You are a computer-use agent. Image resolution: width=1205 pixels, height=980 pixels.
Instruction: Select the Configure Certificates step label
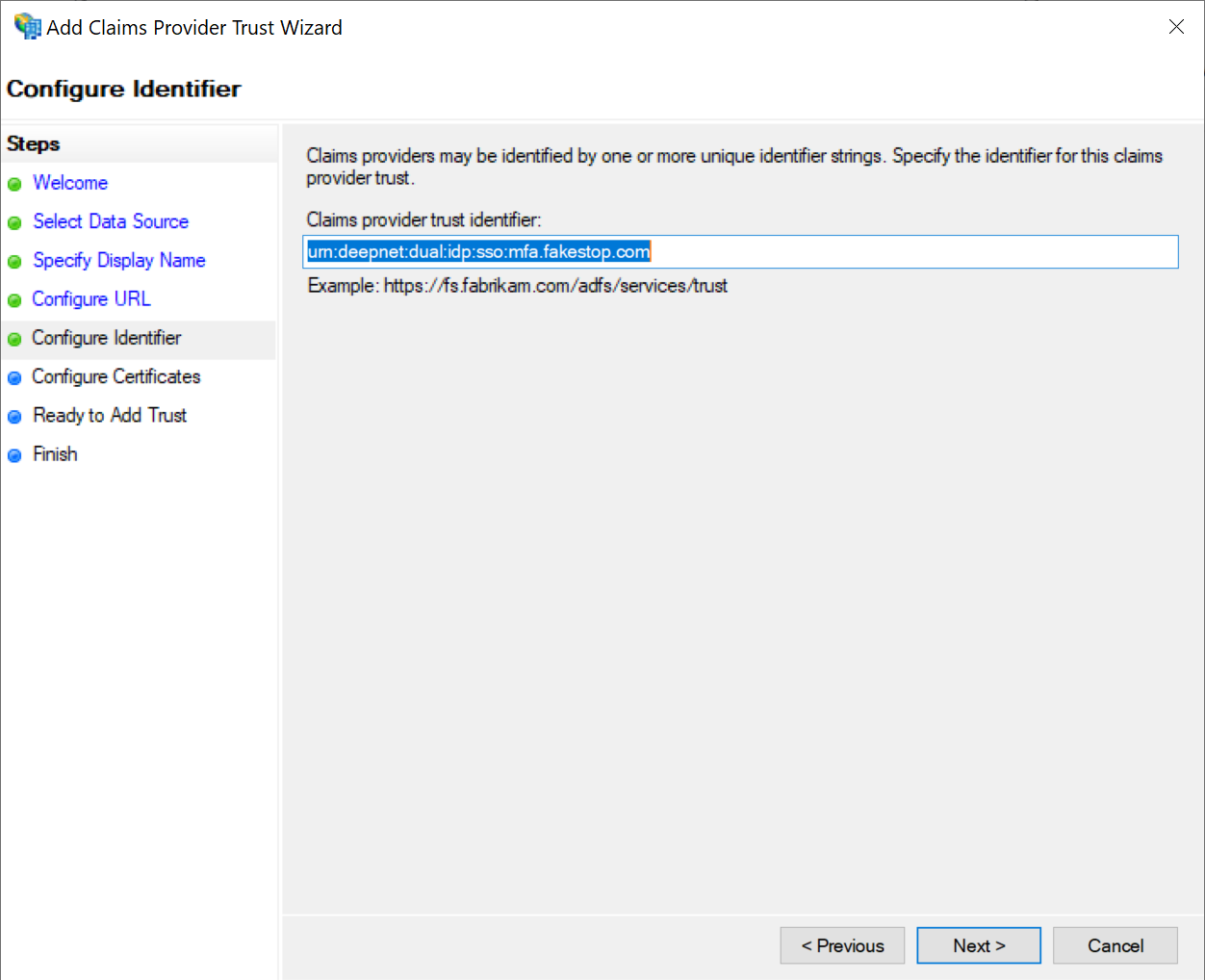pos(115,376)
